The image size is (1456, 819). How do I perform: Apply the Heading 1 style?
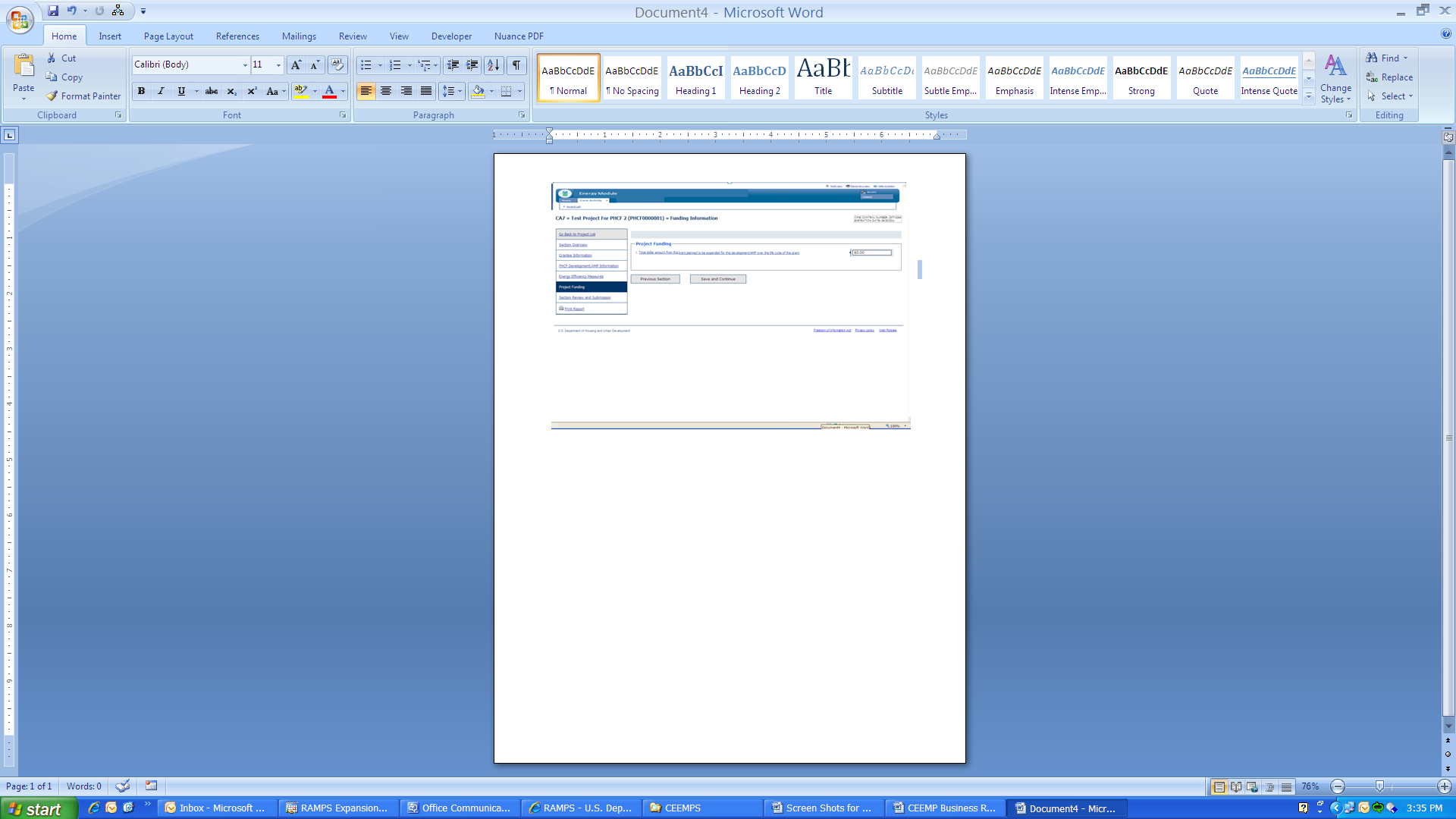tap(695, 77)
